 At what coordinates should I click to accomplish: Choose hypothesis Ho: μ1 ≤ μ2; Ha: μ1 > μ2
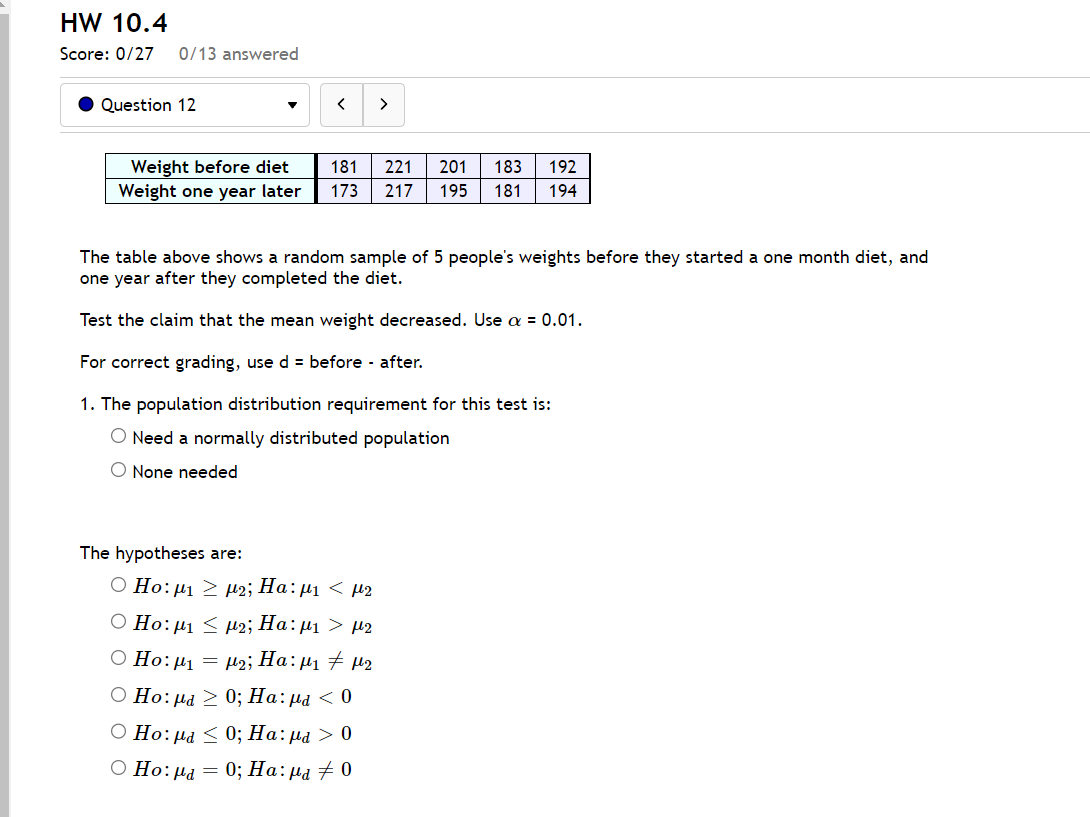[x=118, y=621]
